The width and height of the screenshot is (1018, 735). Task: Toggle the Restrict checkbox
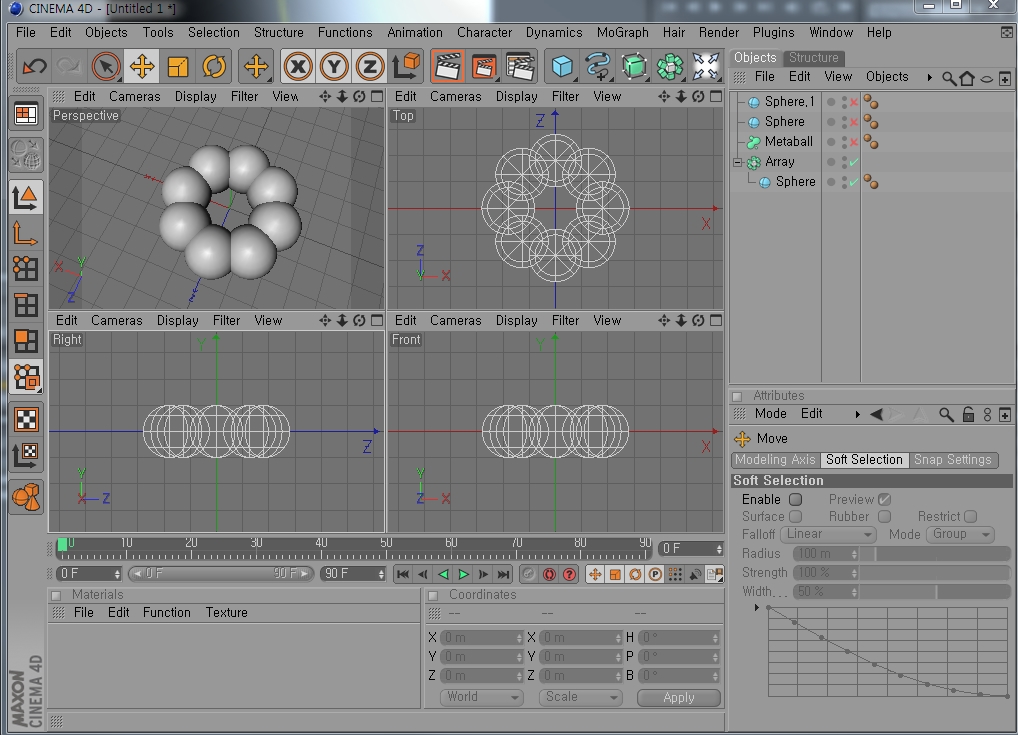coord(971,516)
